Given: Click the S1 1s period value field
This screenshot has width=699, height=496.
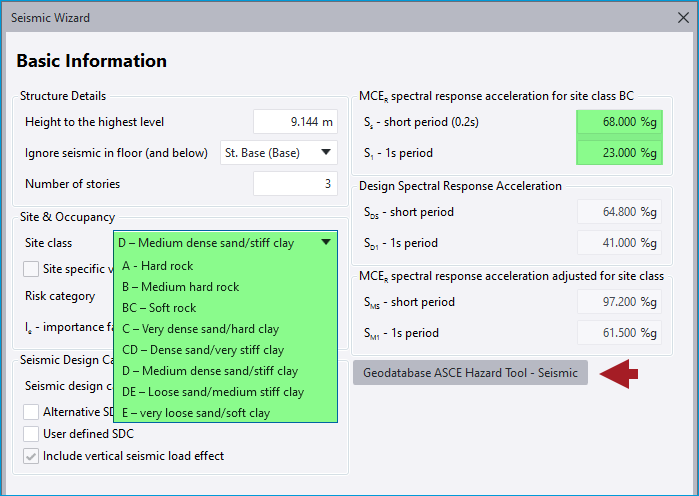Looking at the screenshot, I should pos(619,153).
